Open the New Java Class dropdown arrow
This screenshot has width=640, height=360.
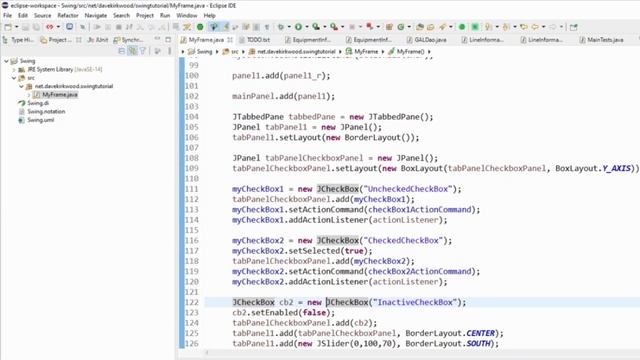pos(409,27)
